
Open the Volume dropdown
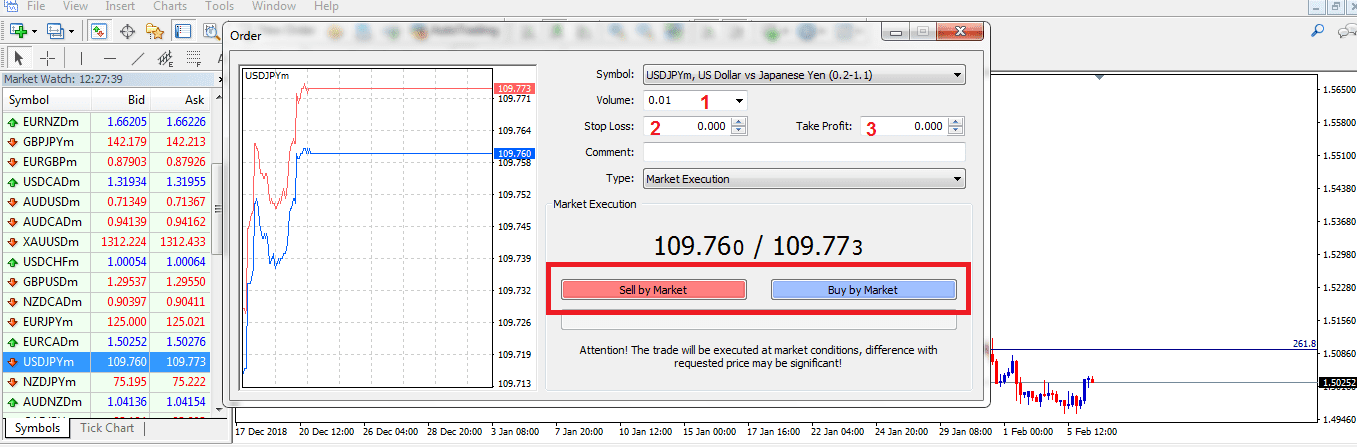tap(739, 100)
